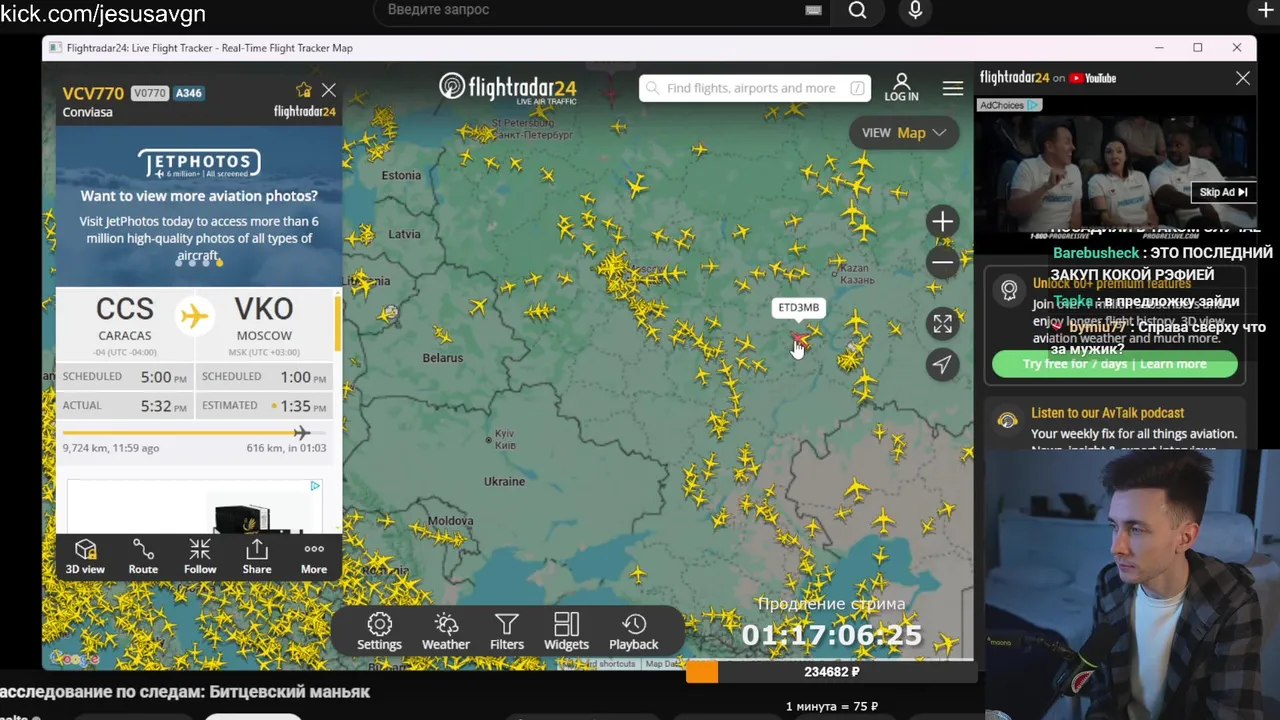The width and height of the screenshot is (1280, 720).
Task: Open the Weather layer panel
Action: pos(446,632)
